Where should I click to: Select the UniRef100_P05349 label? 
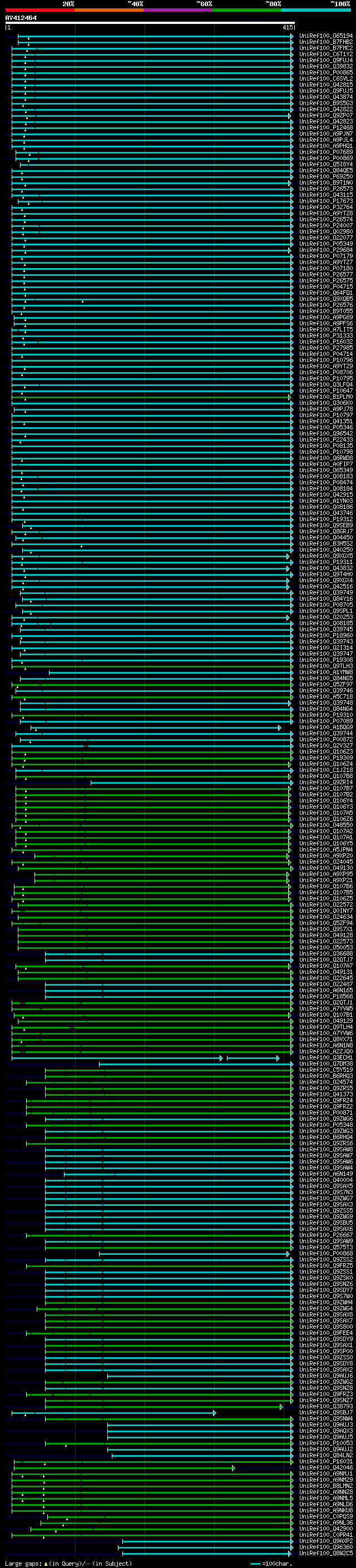coord(325,244)
